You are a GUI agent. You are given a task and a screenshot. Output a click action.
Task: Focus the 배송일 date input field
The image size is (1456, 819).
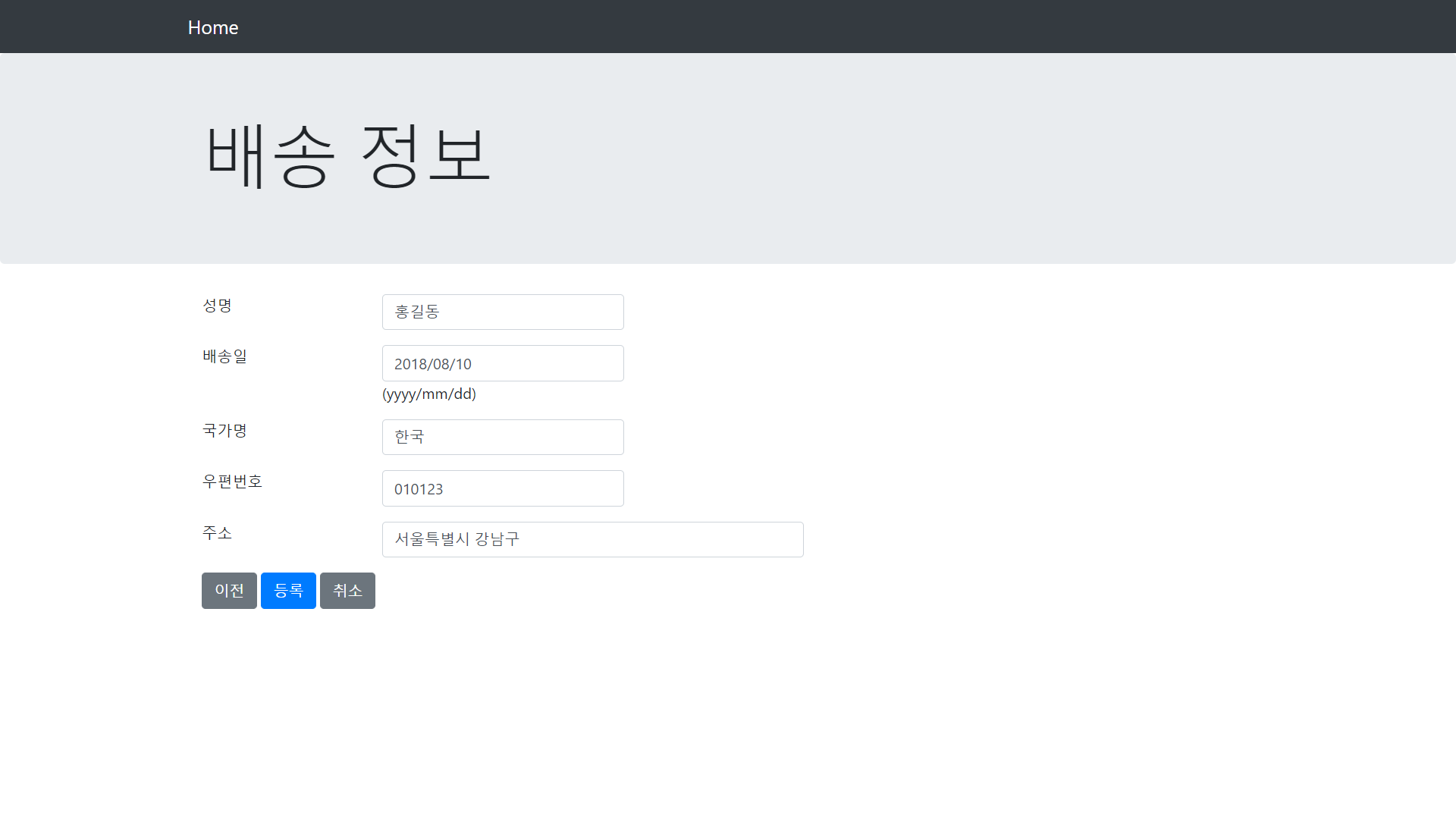pos(503,363)
